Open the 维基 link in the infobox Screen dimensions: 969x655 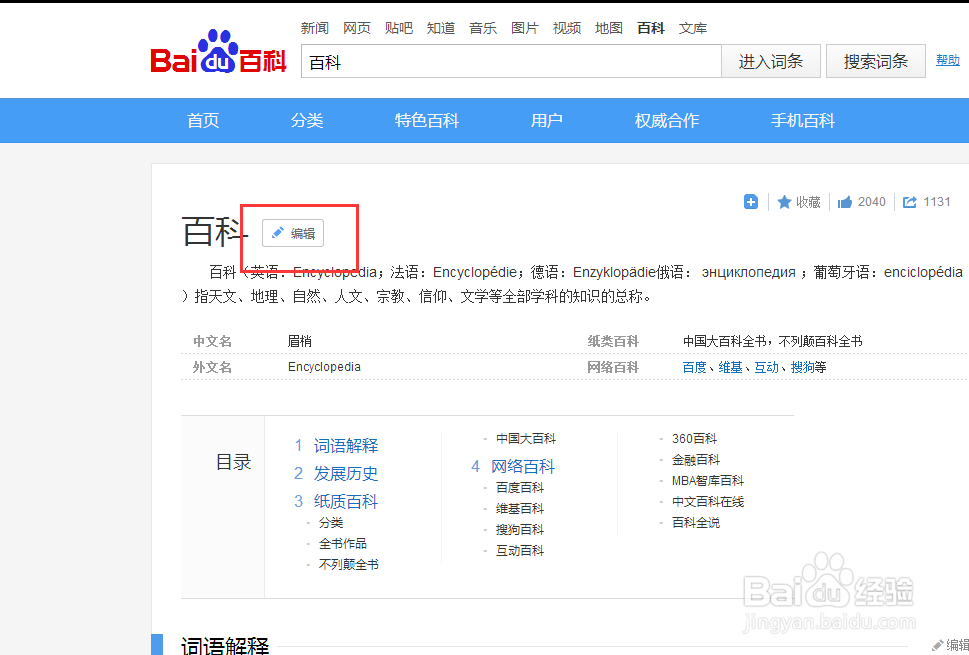coord(730,366)
